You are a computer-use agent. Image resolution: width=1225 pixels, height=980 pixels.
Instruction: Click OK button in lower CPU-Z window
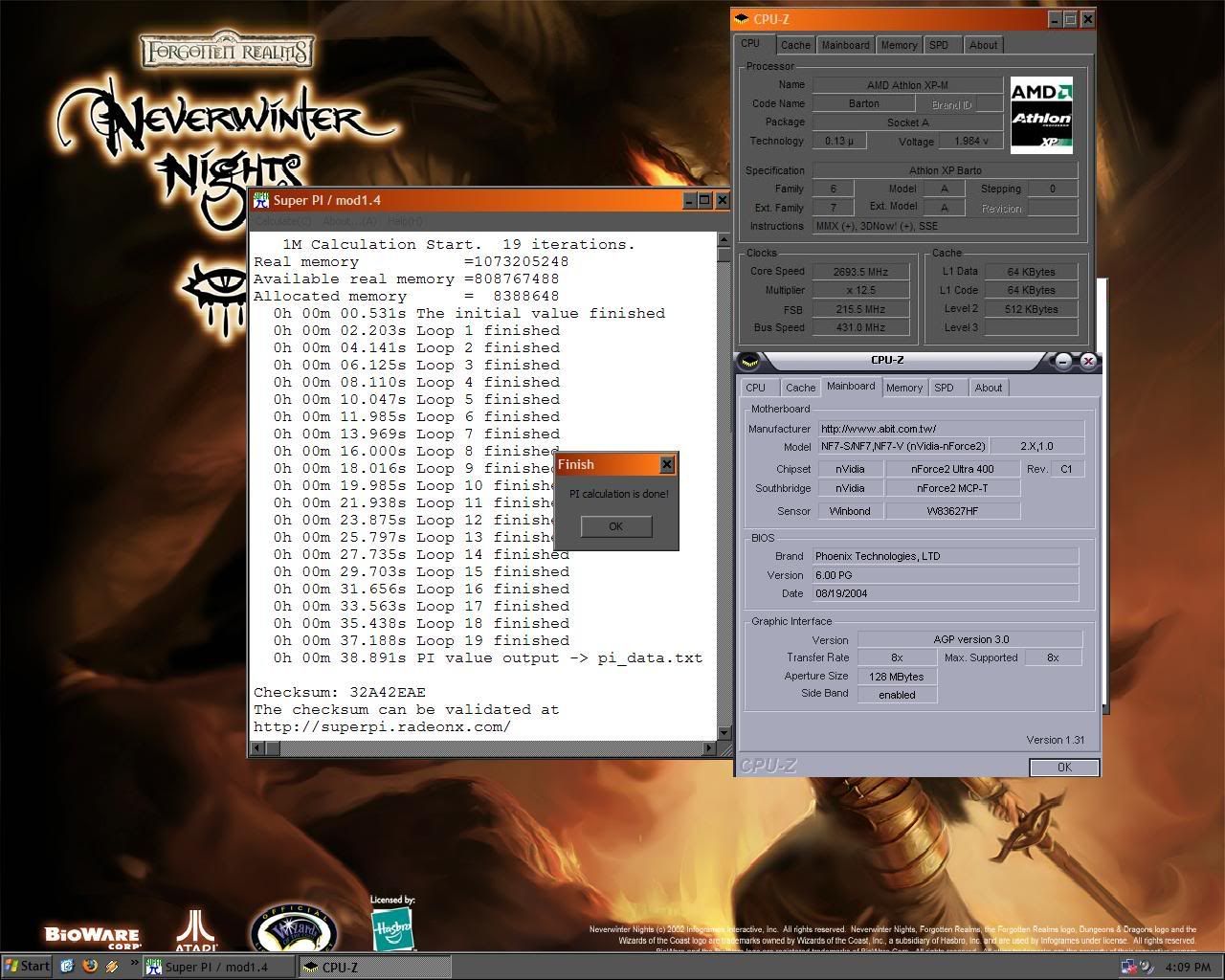pyautogui.click(x=1064, y=768)
